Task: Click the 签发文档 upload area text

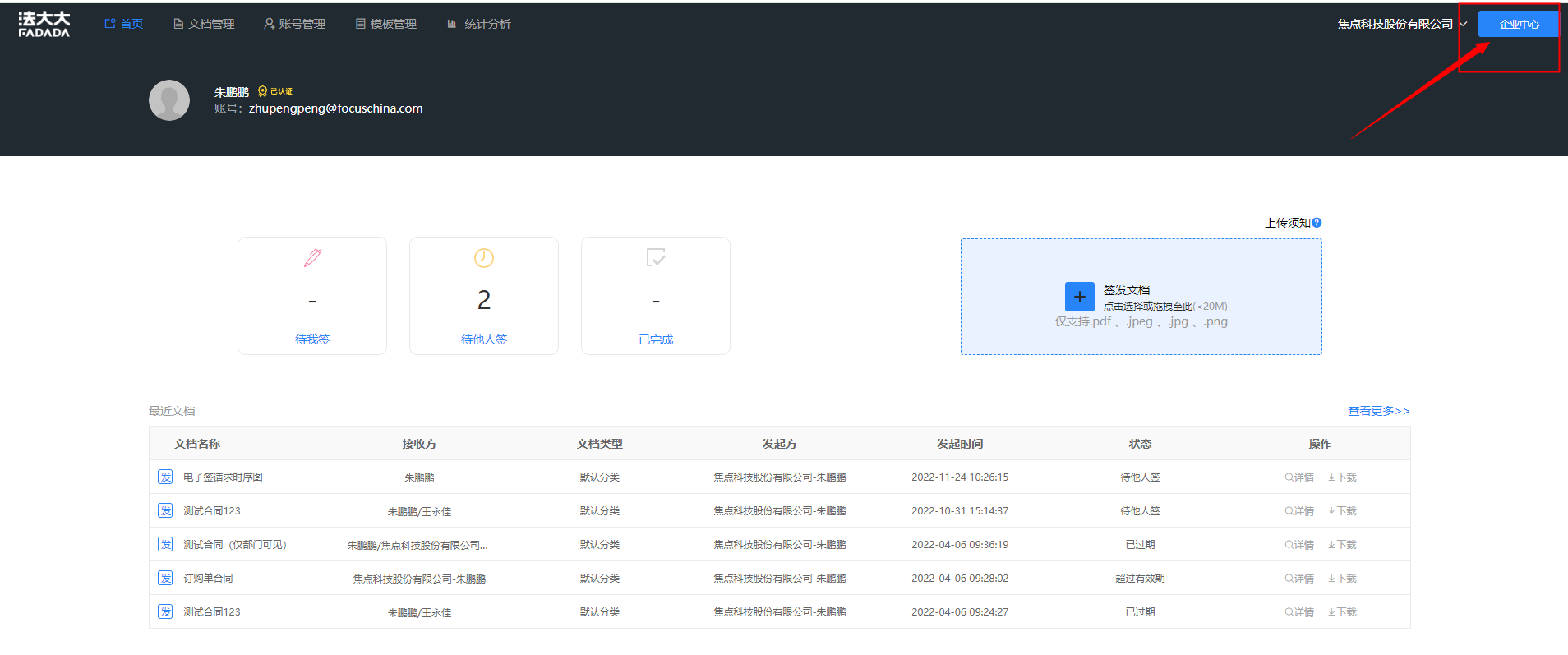Action: click(1127, 290)
